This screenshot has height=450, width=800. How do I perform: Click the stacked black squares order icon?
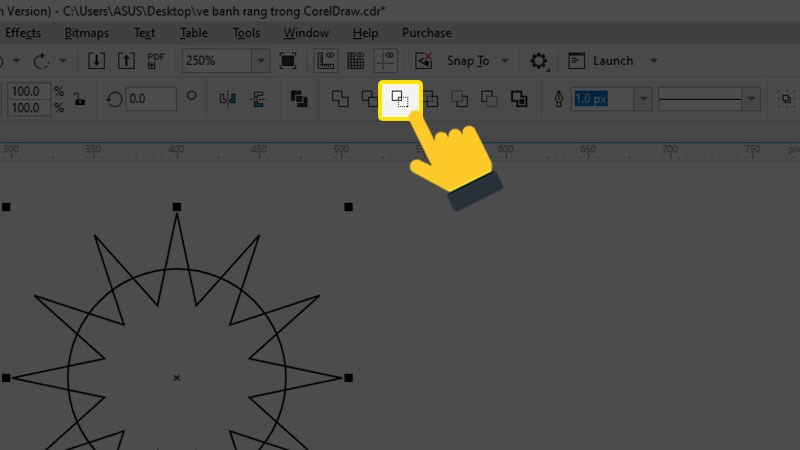click(299, 99)
